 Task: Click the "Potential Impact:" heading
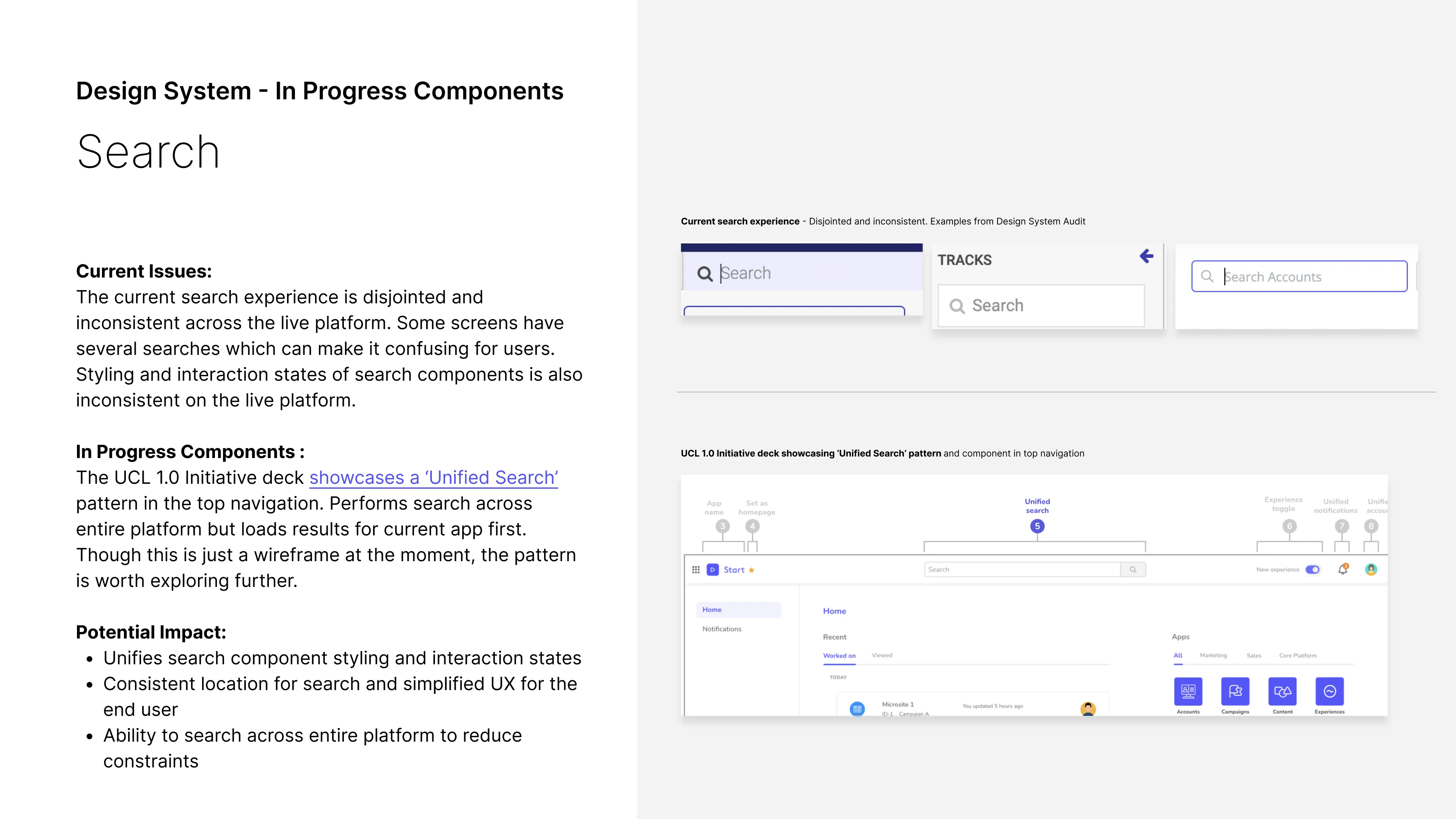point(151,632)
